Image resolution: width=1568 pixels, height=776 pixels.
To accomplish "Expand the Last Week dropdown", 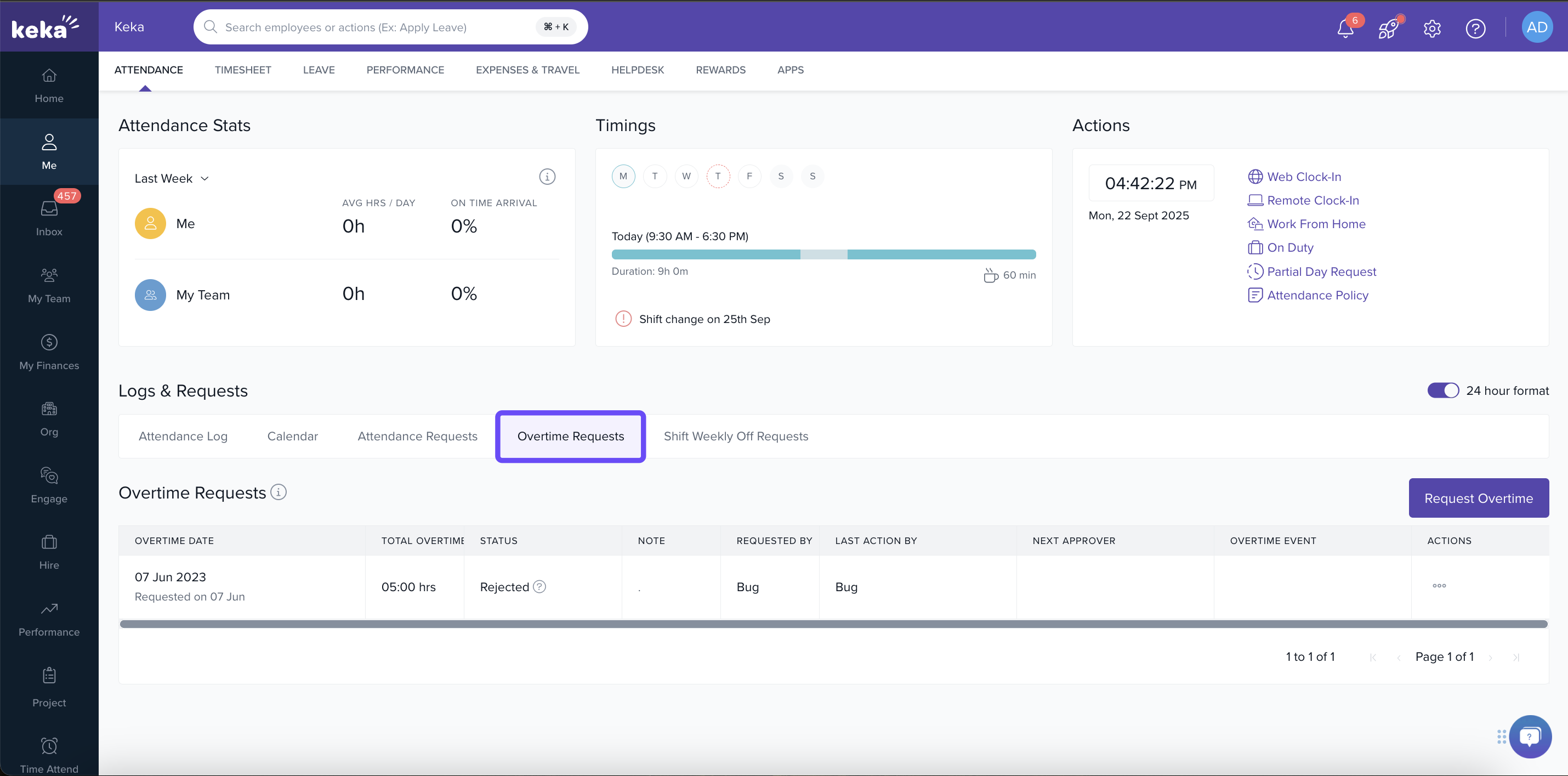I will pos(172,178).
